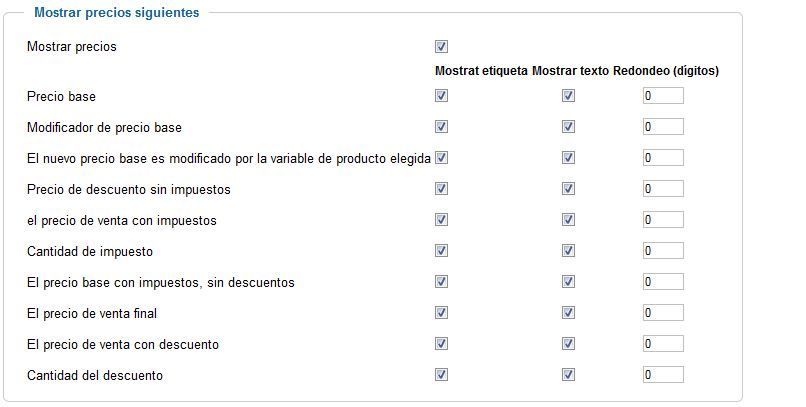Toggle Mostrar etiqueta for Precio de descuento sin impuestos

441,189
